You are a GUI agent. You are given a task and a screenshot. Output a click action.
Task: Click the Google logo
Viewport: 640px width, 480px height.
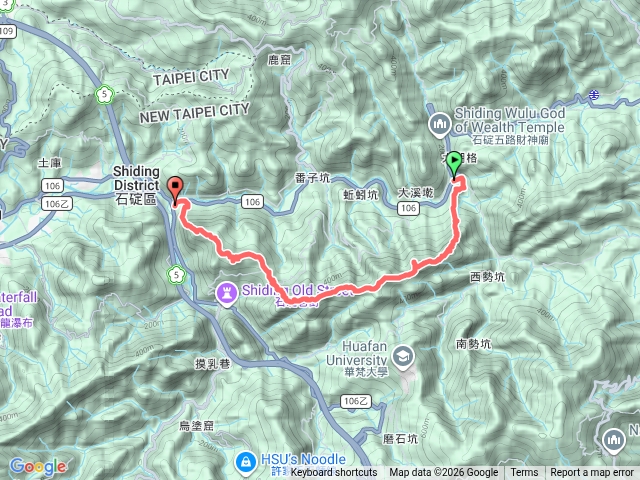(38, 466)
